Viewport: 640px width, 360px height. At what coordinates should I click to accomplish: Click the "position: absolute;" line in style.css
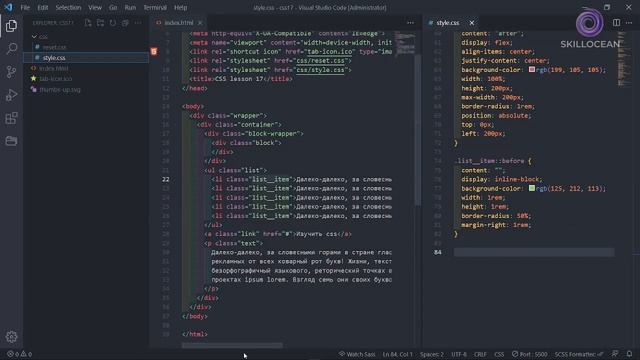coord(496,116)
